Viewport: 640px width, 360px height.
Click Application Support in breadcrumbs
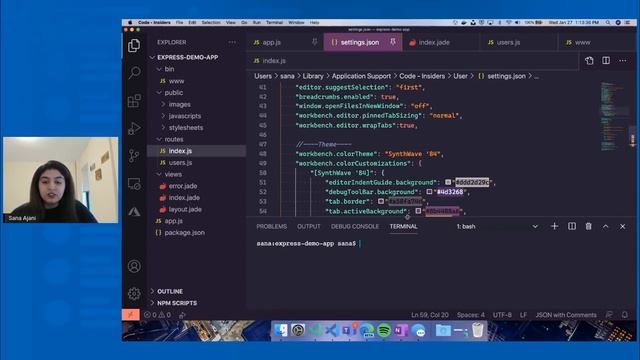[x=361, y=76]
